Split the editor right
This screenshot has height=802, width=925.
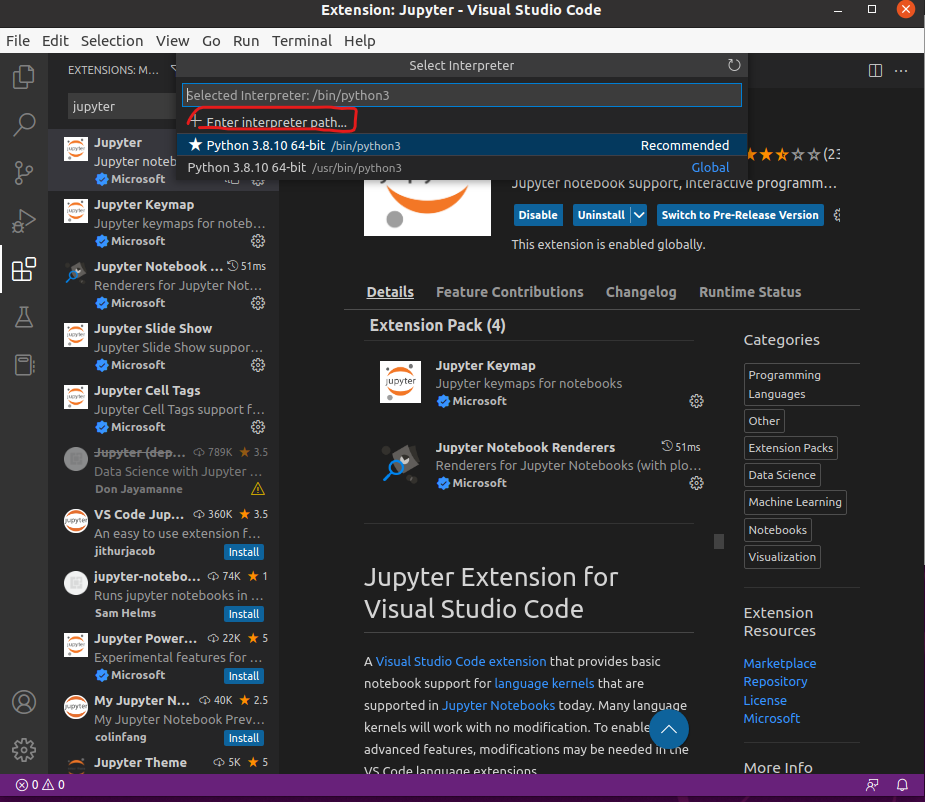[x=875, y=71]
